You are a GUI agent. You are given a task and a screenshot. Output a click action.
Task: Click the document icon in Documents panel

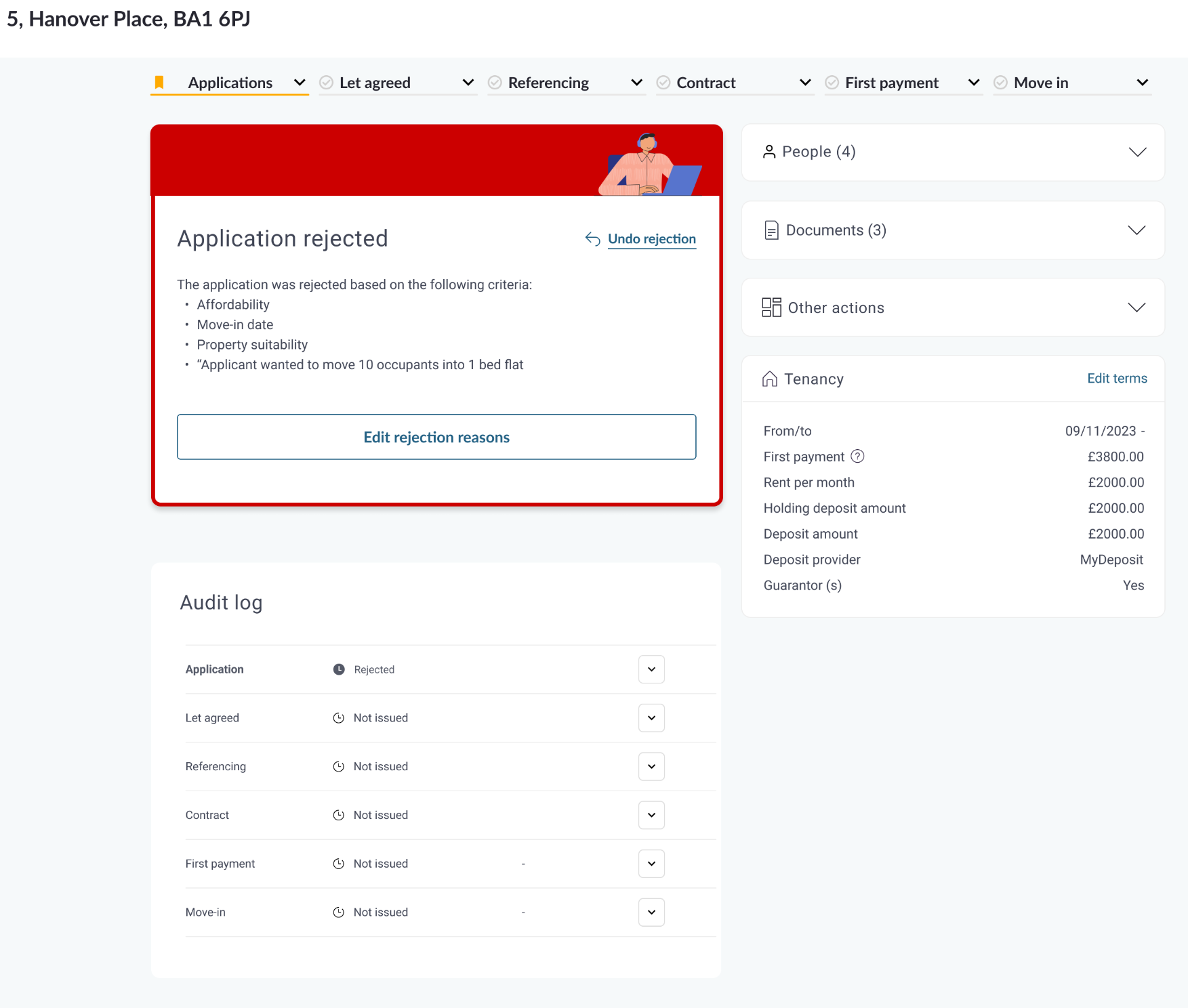click(x=771, y=230)
